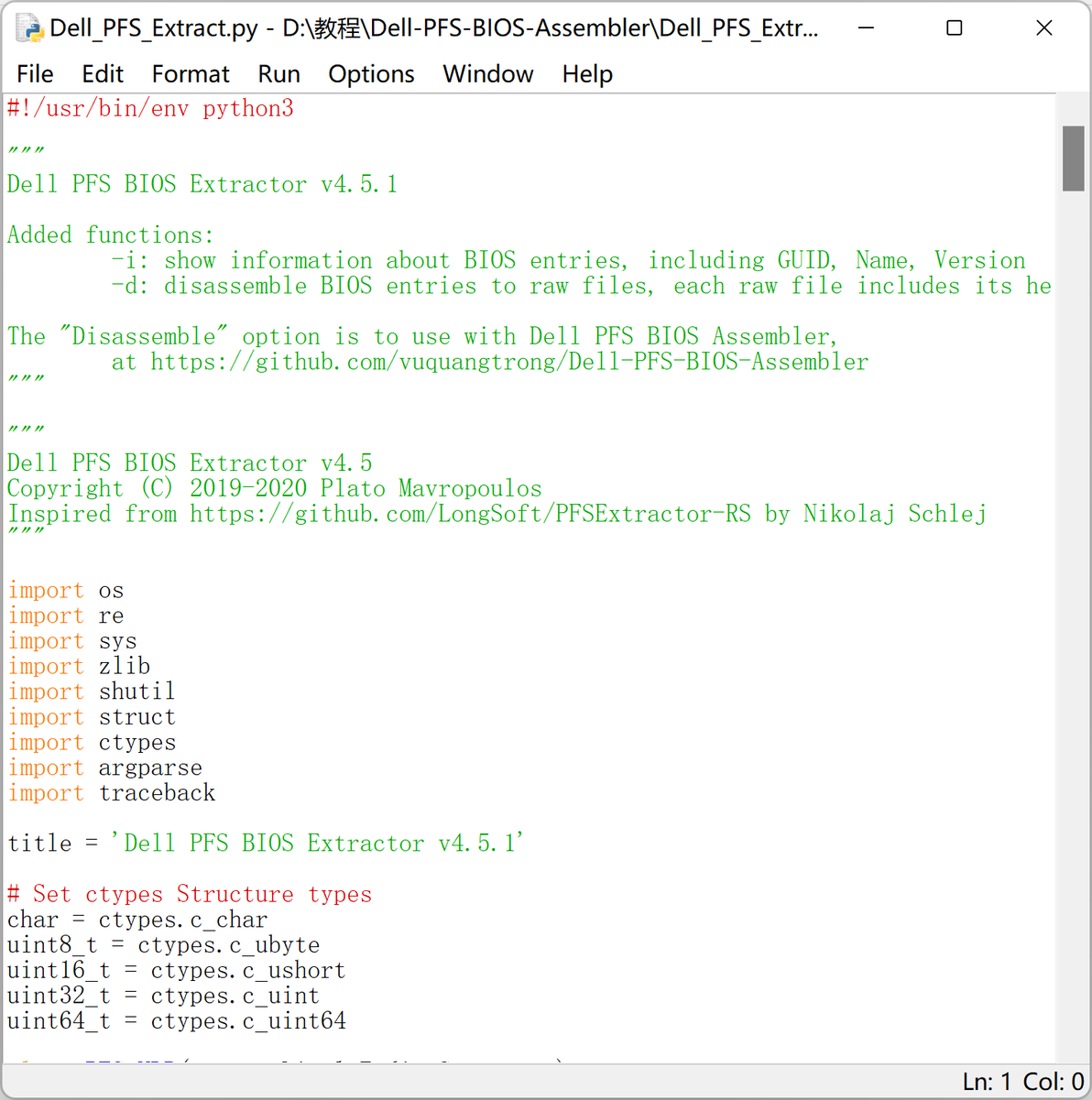Open the Help menu
1092x1100 pixels.
point(587,73)
